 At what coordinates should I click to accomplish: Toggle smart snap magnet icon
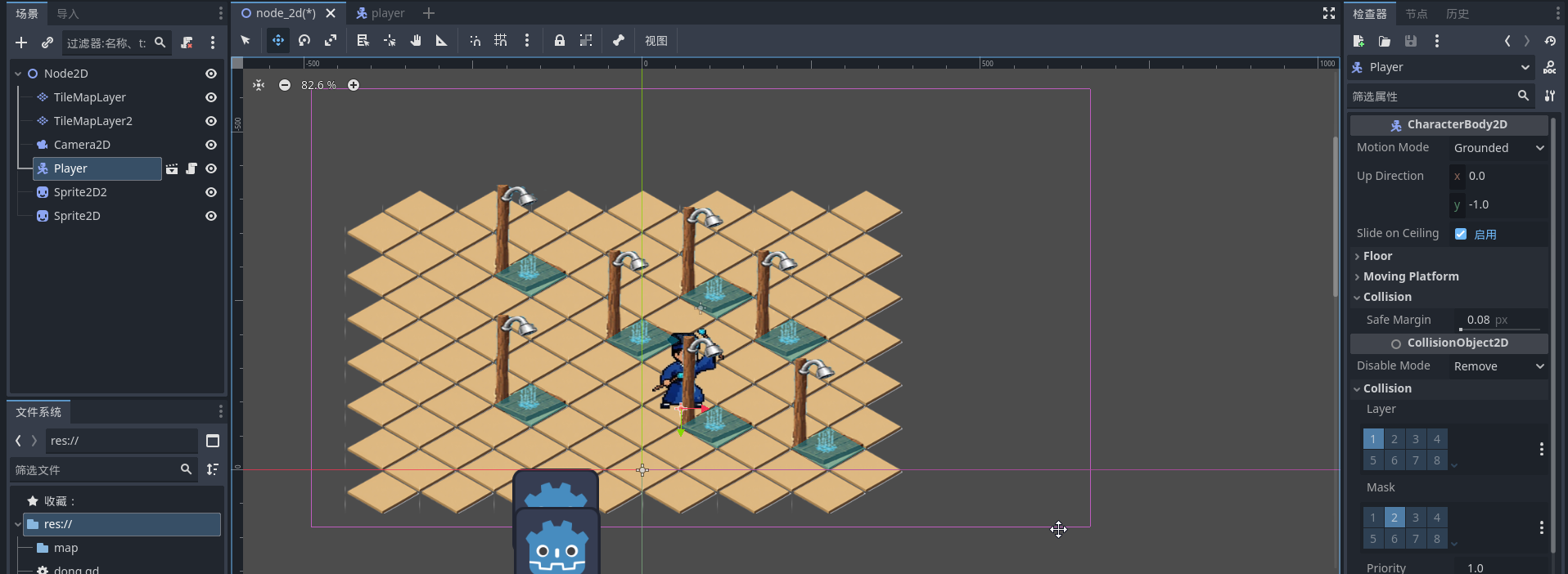click(x=475, y=40)
